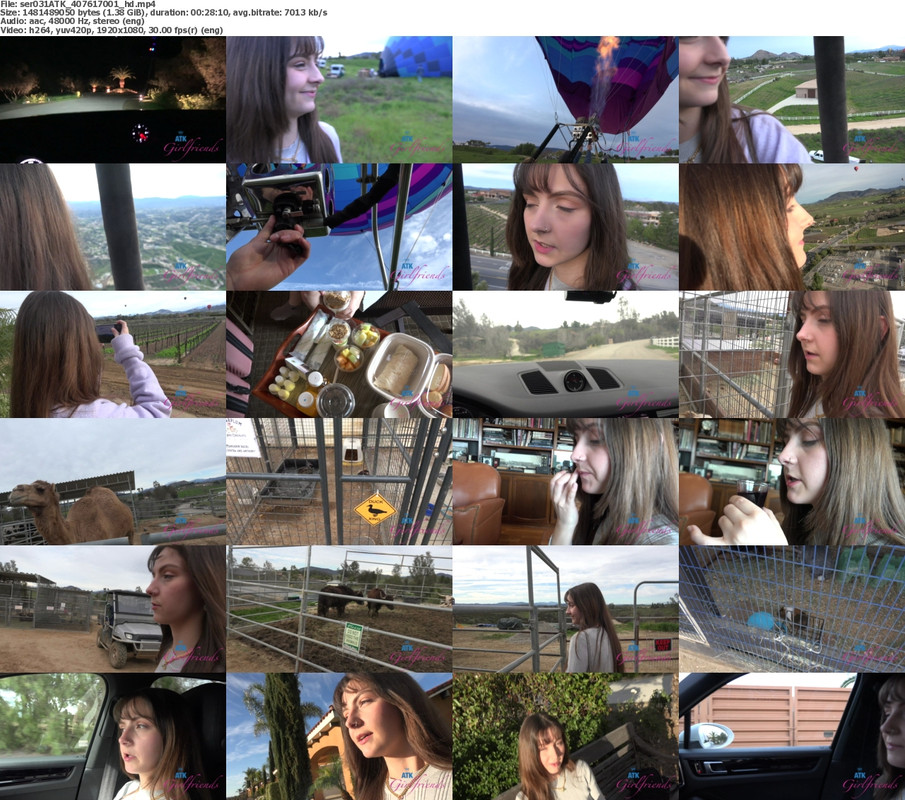This screenshot has height=800, width=905.
Task: Open the camel thumbnail
Action: [x=113, y=481]
